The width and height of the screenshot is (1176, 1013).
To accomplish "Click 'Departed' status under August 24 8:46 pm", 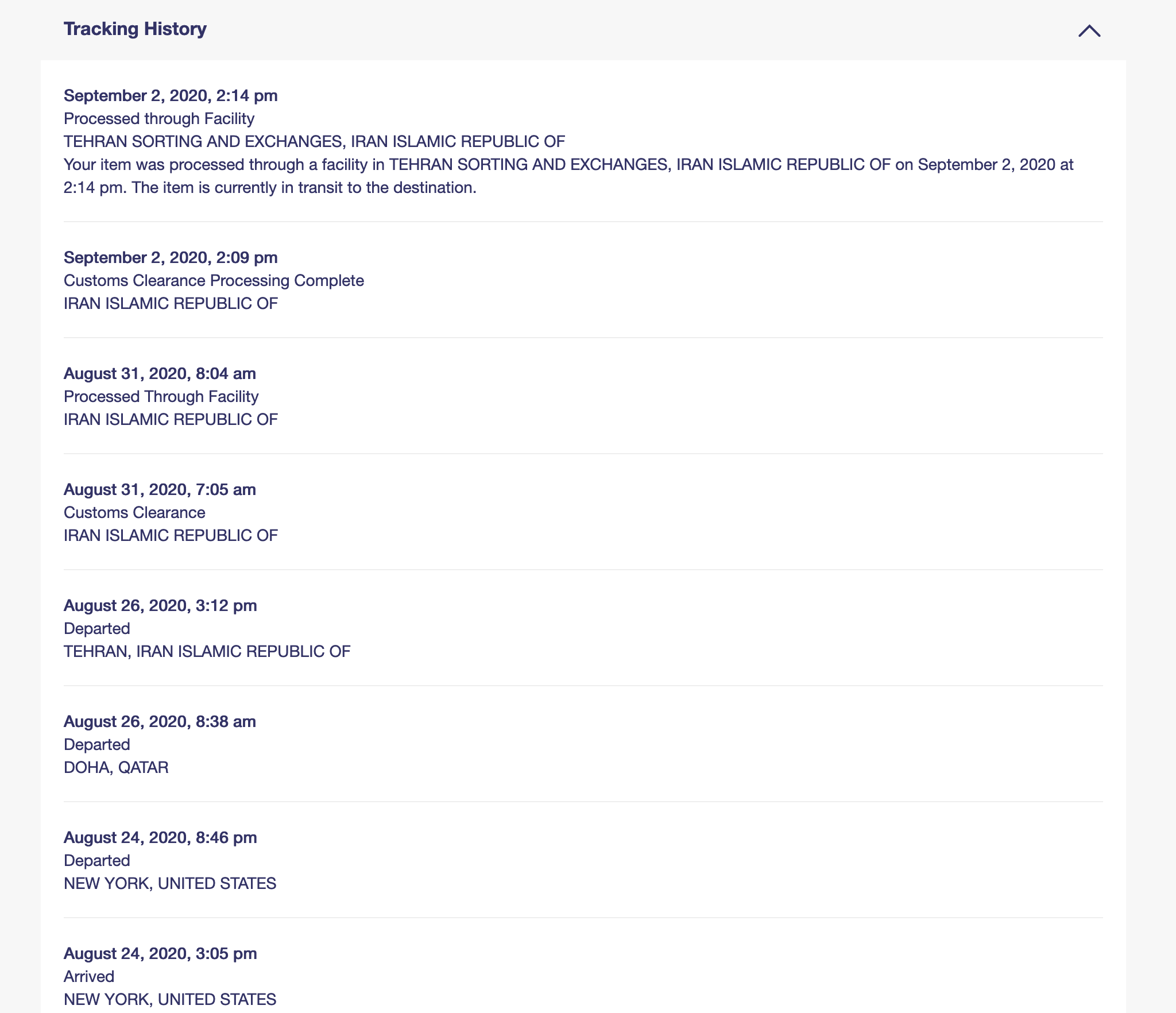I will coord(96,860).
